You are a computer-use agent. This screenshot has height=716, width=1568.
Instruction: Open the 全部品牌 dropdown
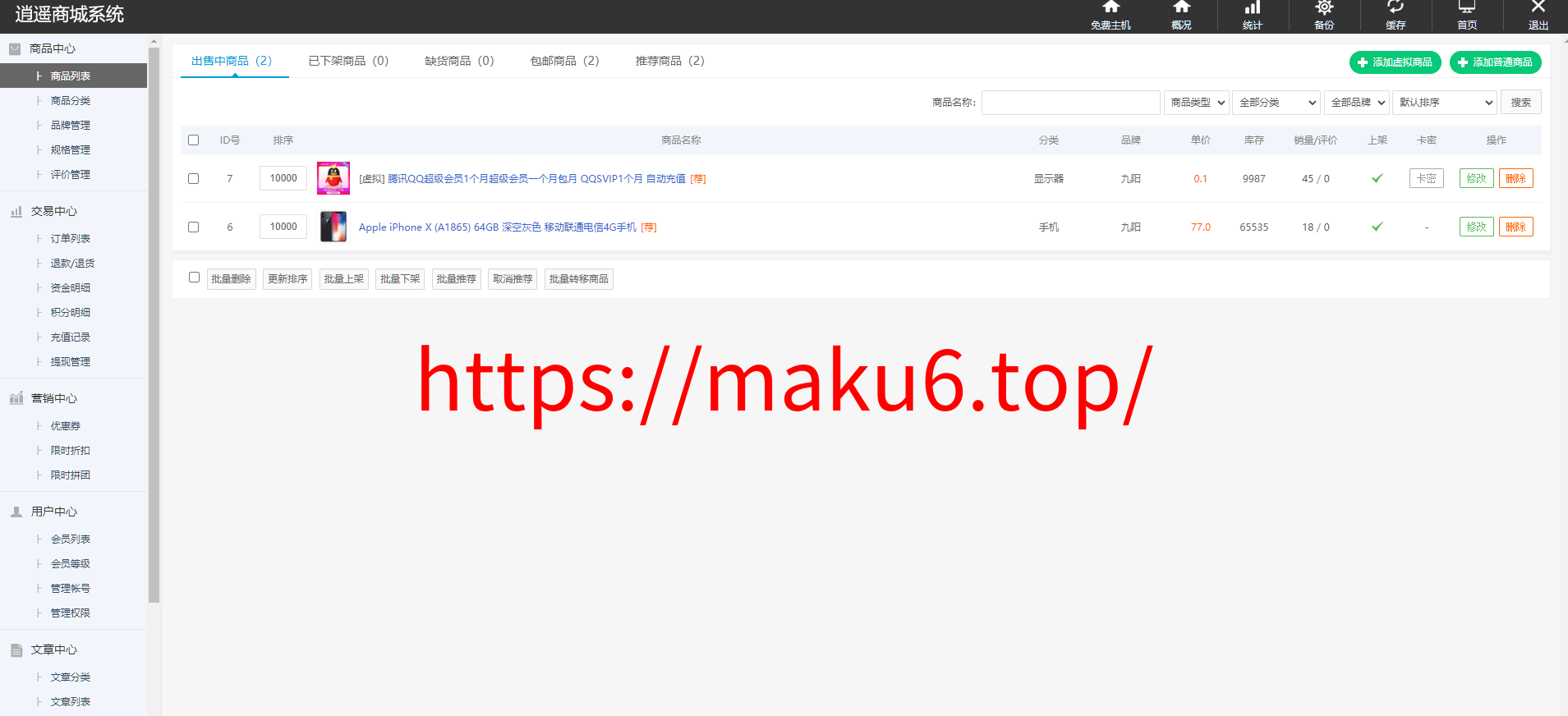tap(1357, 103)
